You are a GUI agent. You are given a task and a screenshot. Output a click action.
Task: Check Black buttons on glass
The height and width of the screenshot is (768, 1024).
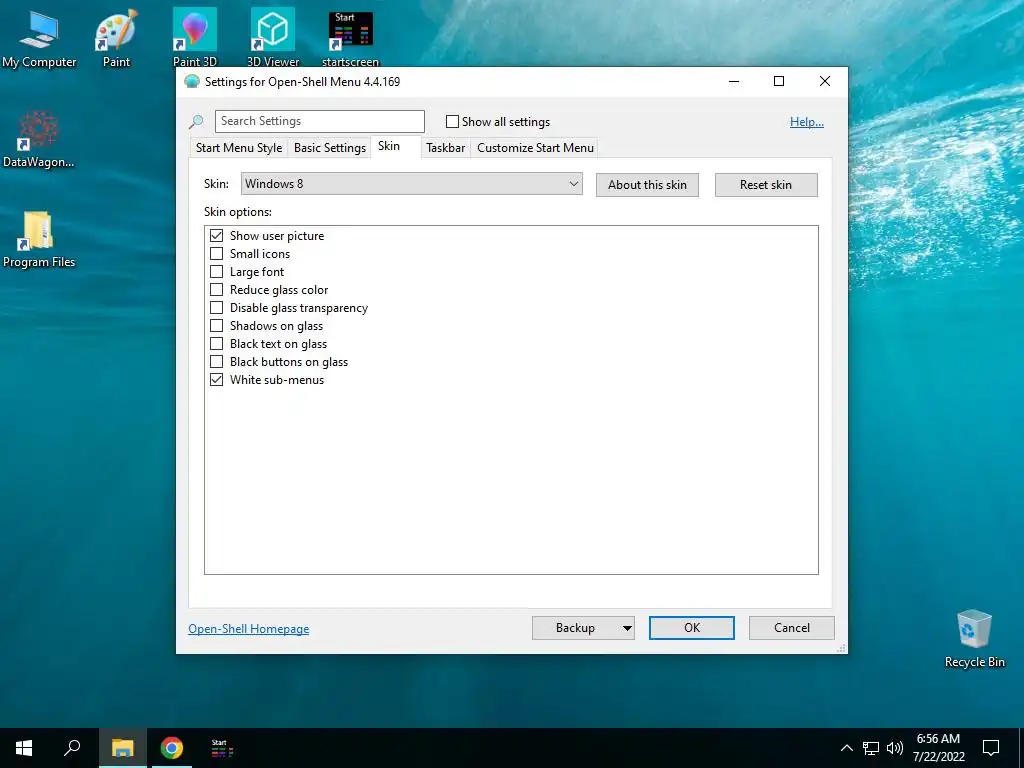pos(216,362)
